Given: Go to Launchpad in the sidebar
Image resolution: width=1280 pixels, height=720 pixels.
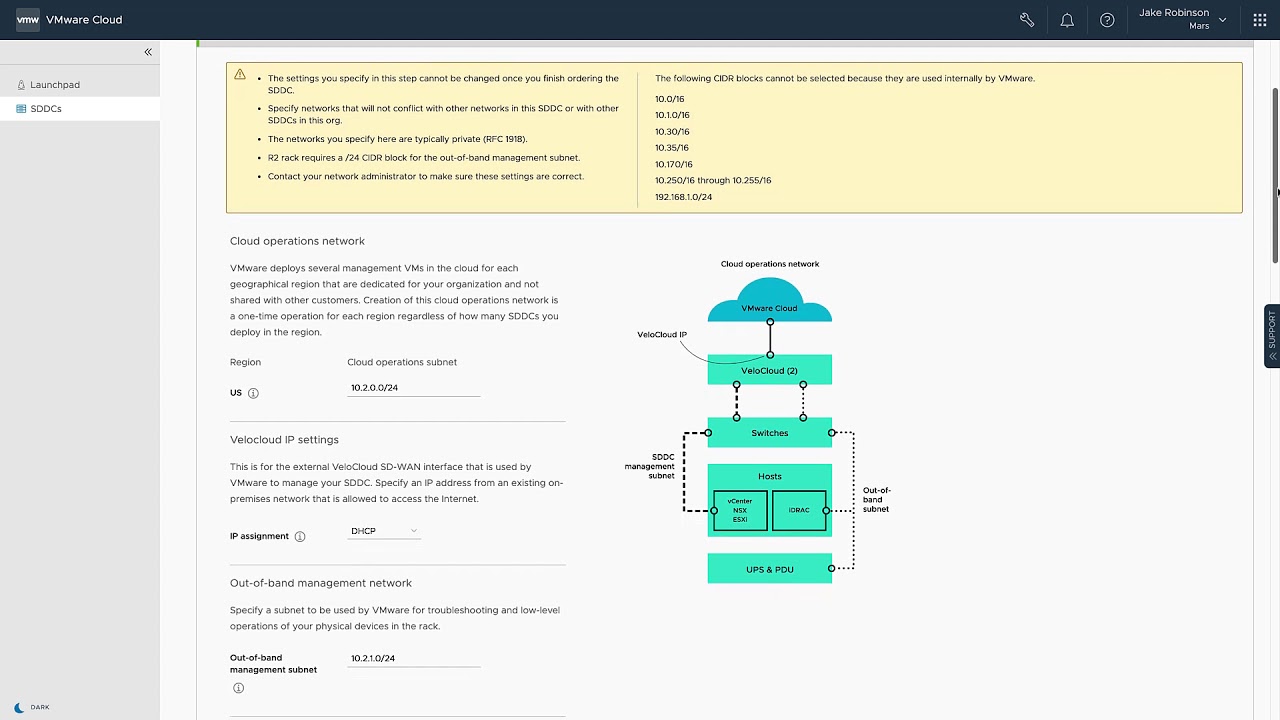Looking at the screenshot, I should (x=54, y=85).
